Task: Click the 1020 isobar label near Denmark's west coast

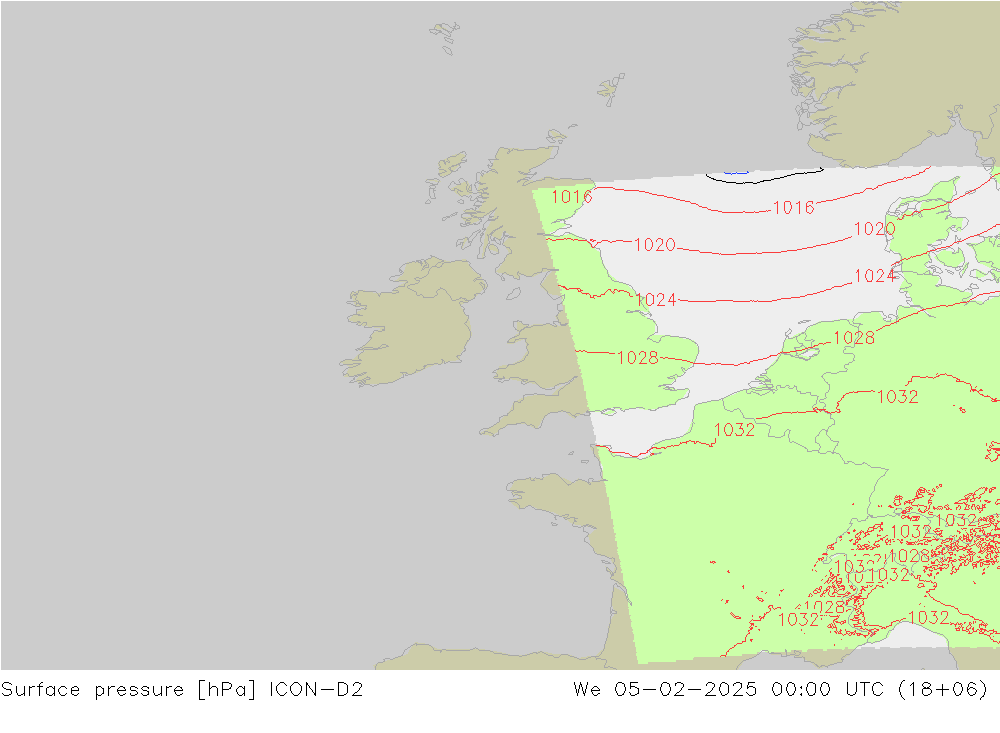Action: click(x=874, y=229)
